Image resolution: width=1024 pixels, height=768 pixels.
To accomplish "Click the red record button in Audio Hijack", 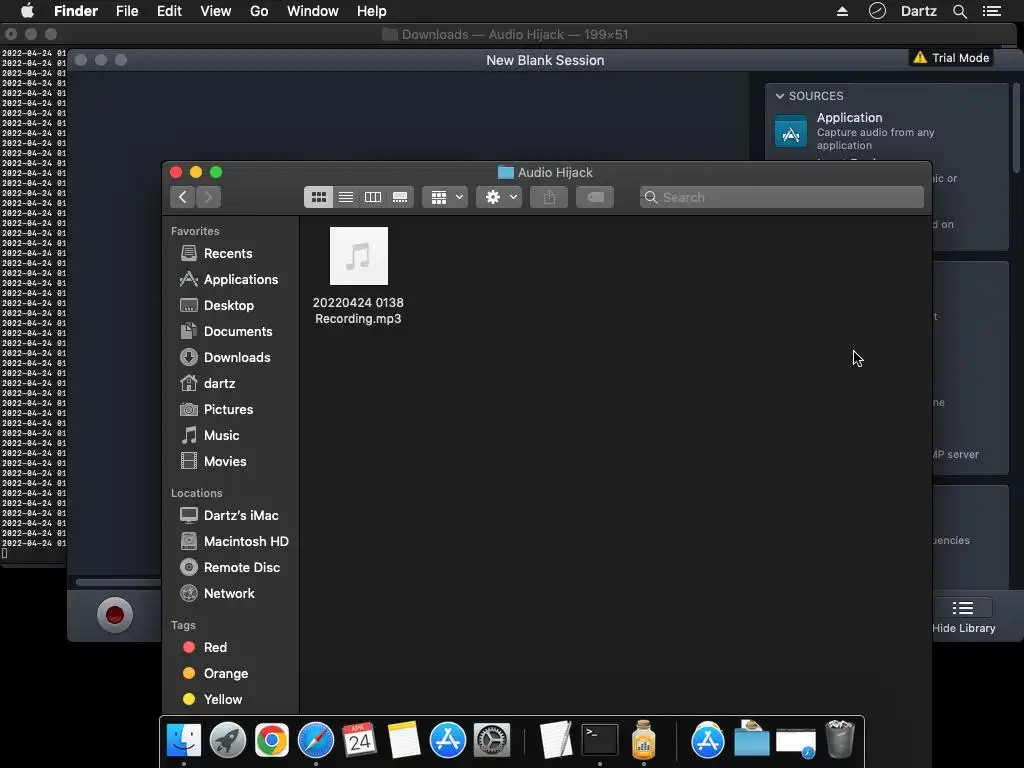I will [x=115, y=615].
